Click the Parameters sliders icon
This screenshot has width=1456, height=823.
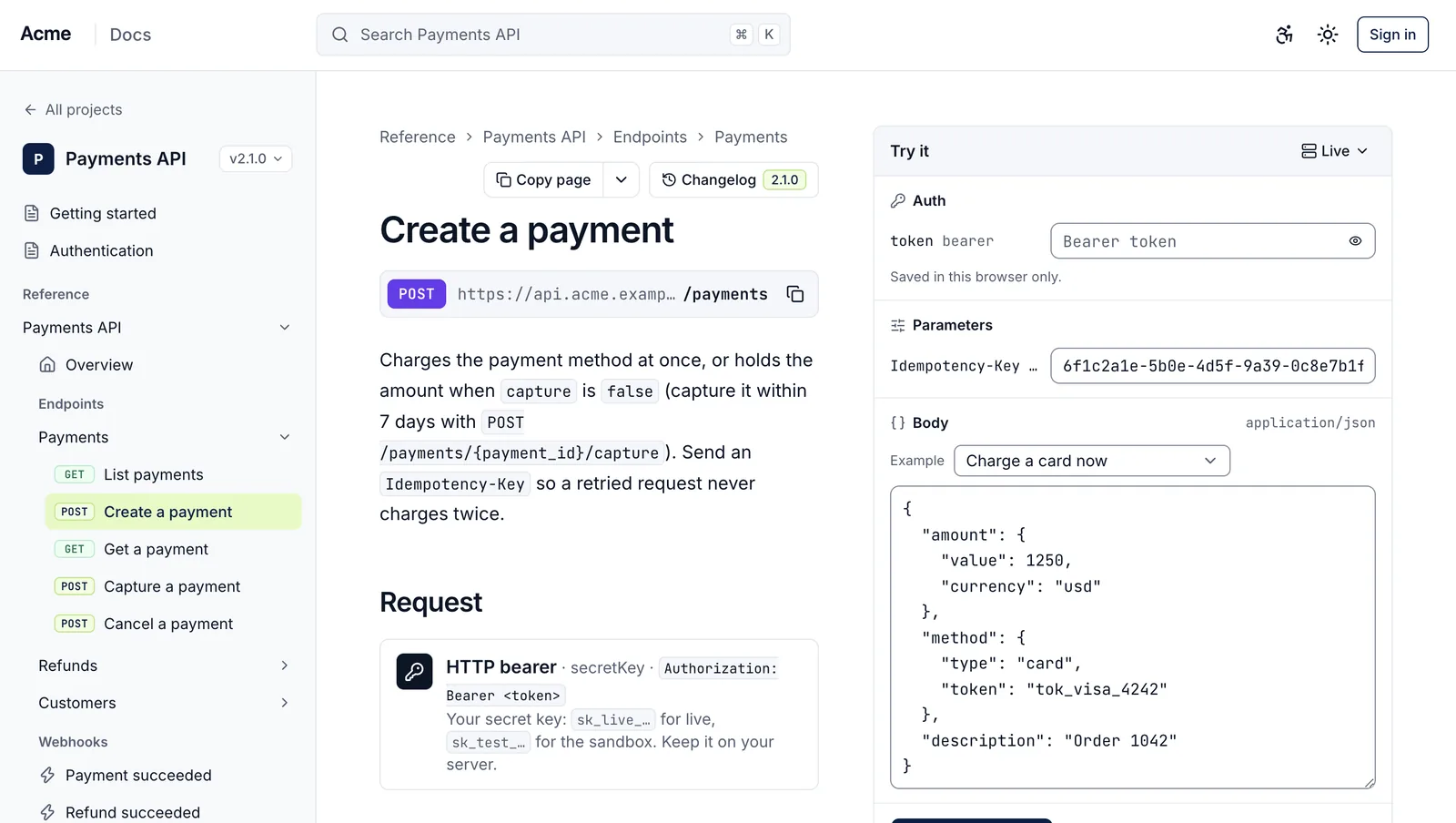(x=898, y=325)
